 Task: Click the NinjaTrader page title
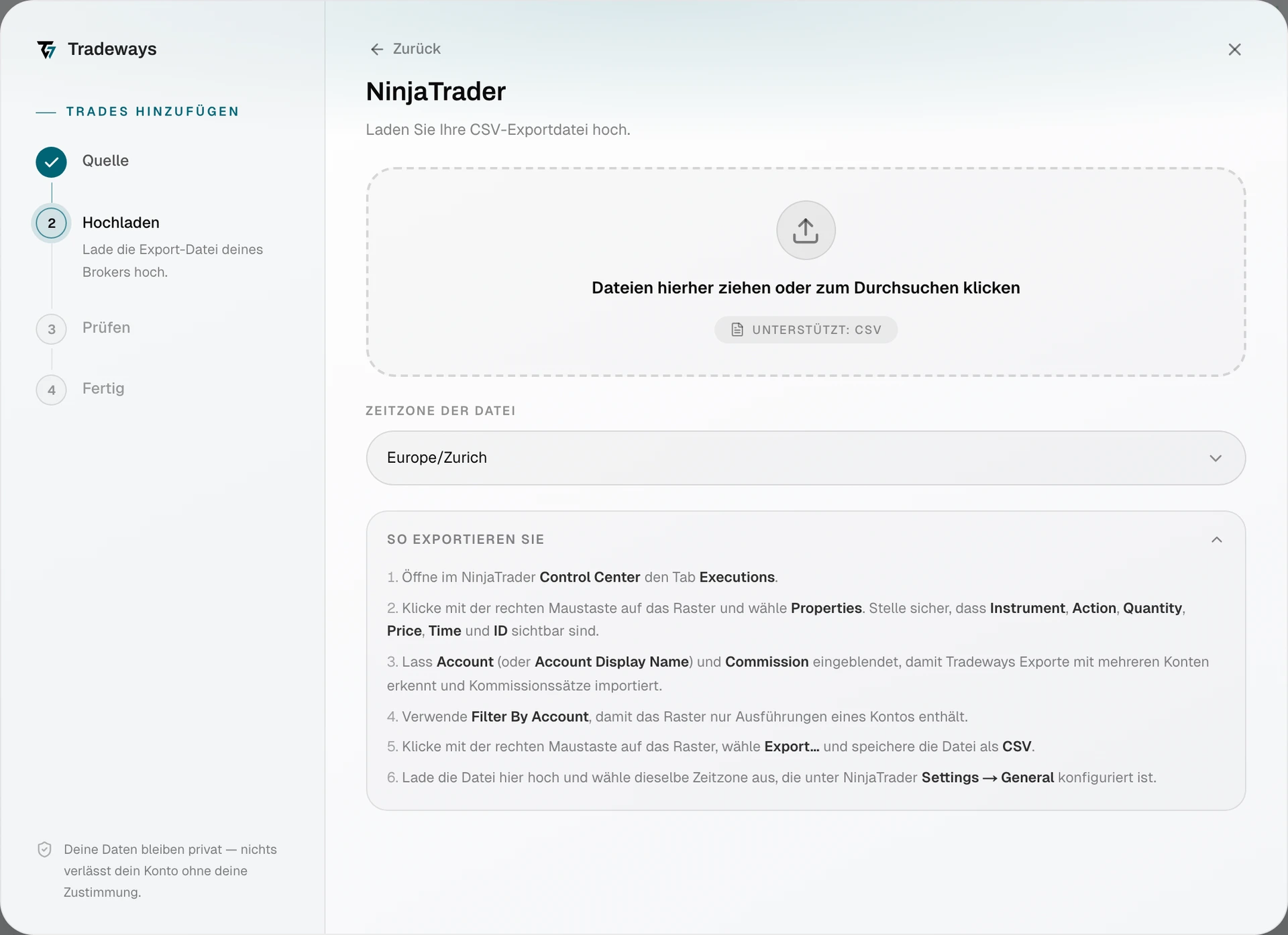pyautogui.click(x=436, y=92)
